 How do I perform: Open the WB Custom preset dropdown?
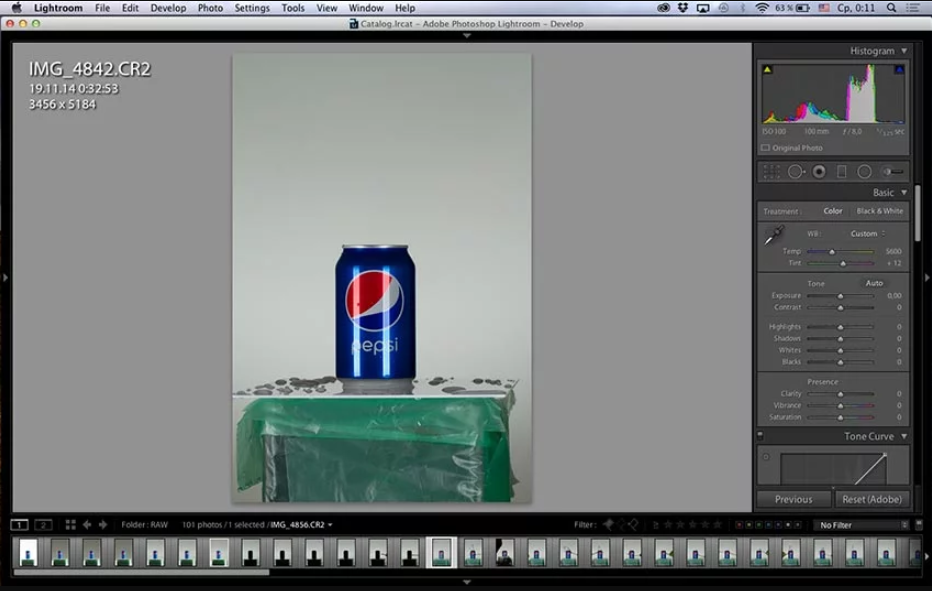click(868, 234)
